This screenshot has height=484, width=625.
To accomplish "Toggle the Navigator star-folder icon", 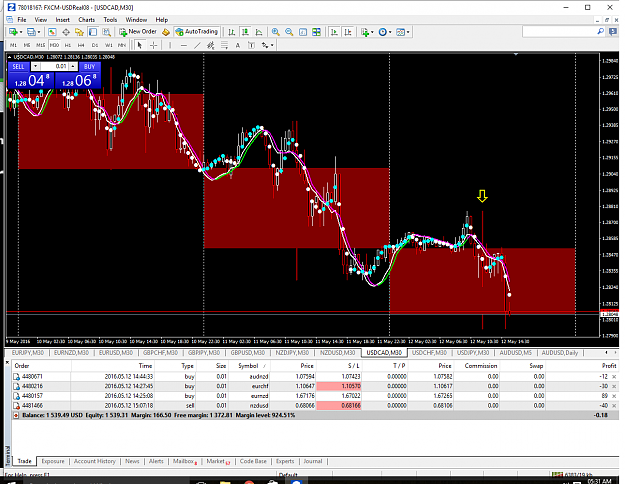I will click(x=79, y=32).
